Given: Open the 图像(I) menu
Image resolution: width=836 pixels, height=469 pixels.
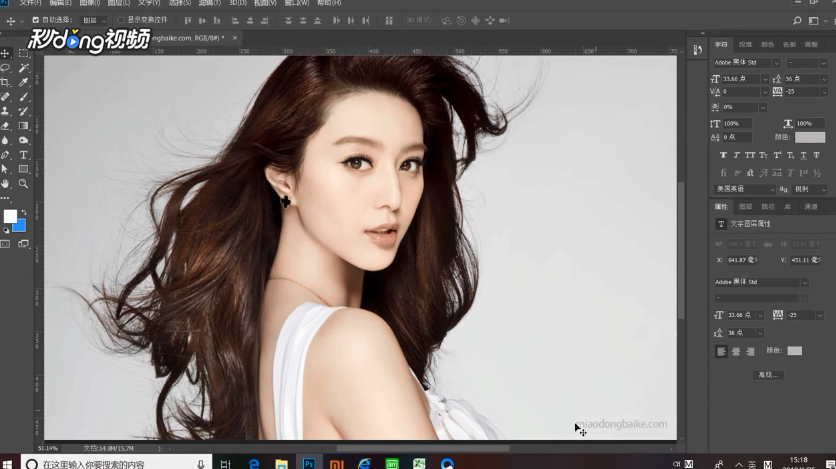Looking at the screenshot, I should tap(90, 3).
